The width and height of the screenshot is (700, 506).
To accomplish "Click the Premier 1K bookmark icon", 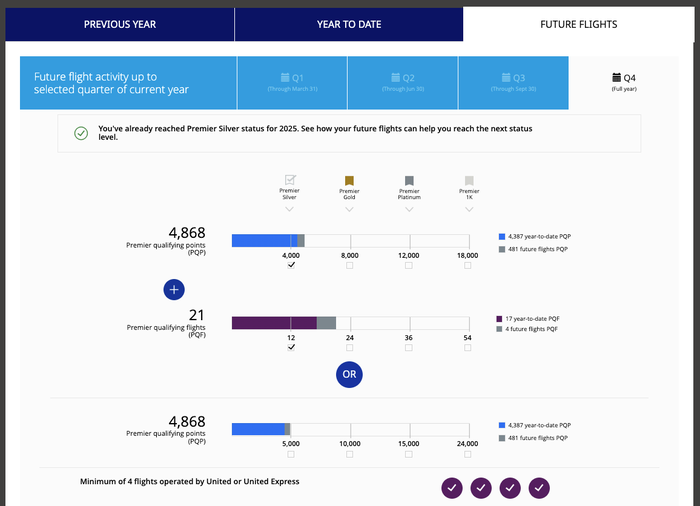I will [x=469, y=180].
